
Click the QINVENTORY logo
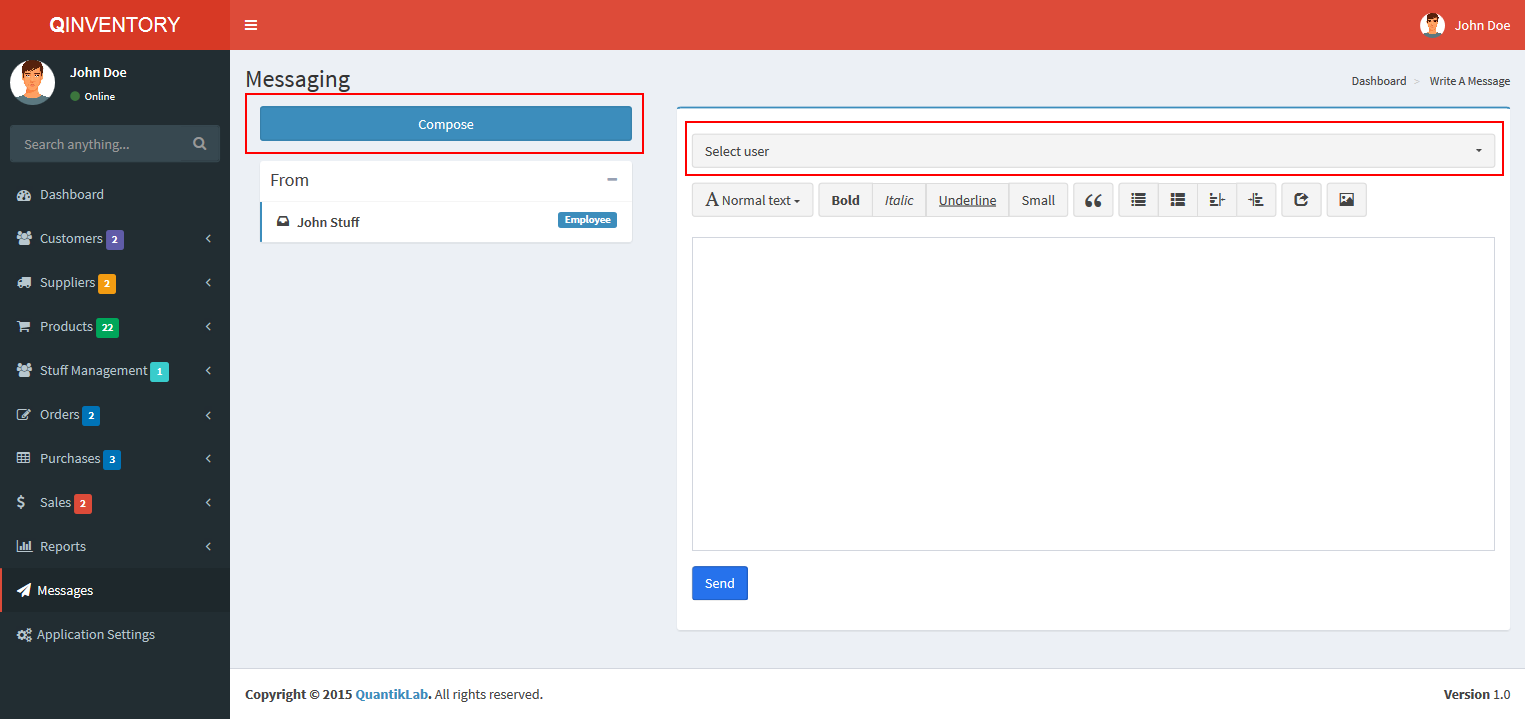click(x=115, y=25)
